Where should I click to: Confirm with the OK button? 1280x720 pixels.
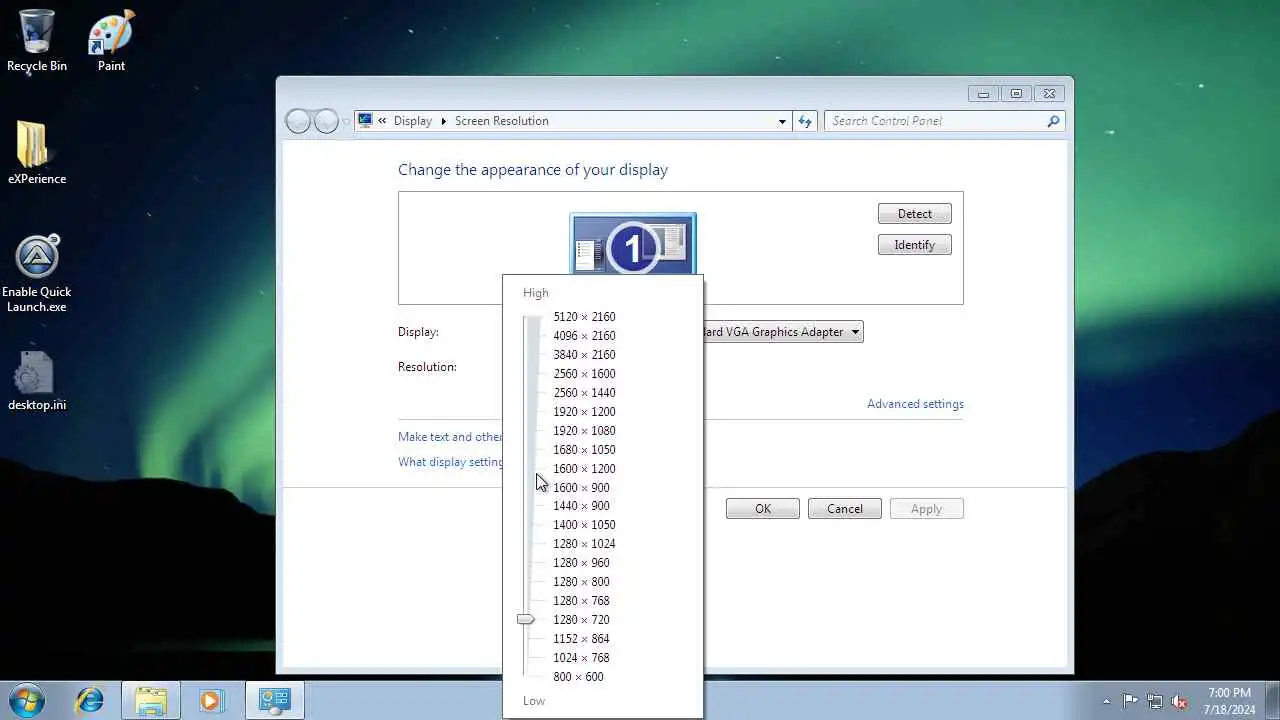coord(763,509)
